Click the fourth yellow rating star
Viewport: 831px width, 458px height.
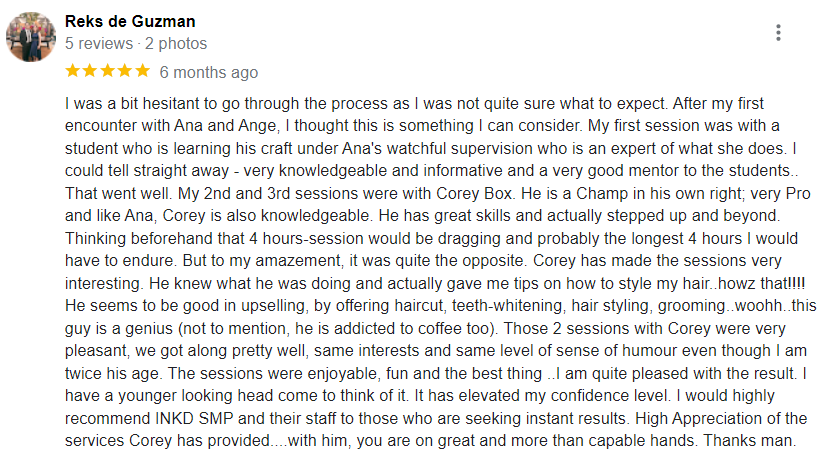(125, 71)
